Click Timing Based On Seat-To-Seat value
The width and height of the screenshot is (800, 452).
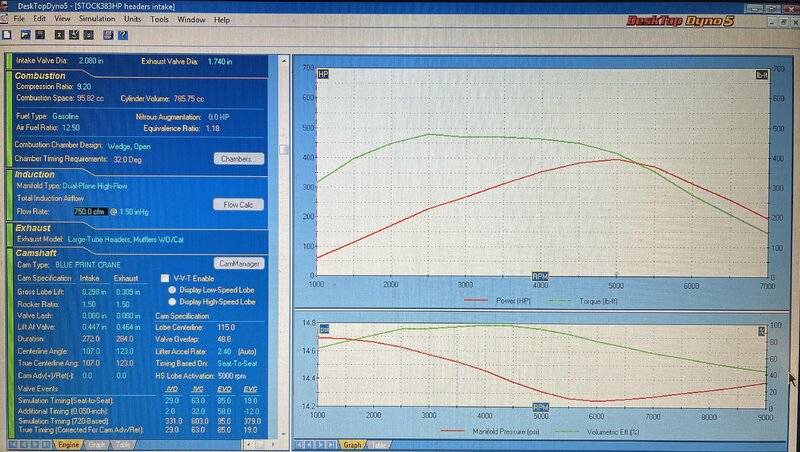[x=237, y=363]
